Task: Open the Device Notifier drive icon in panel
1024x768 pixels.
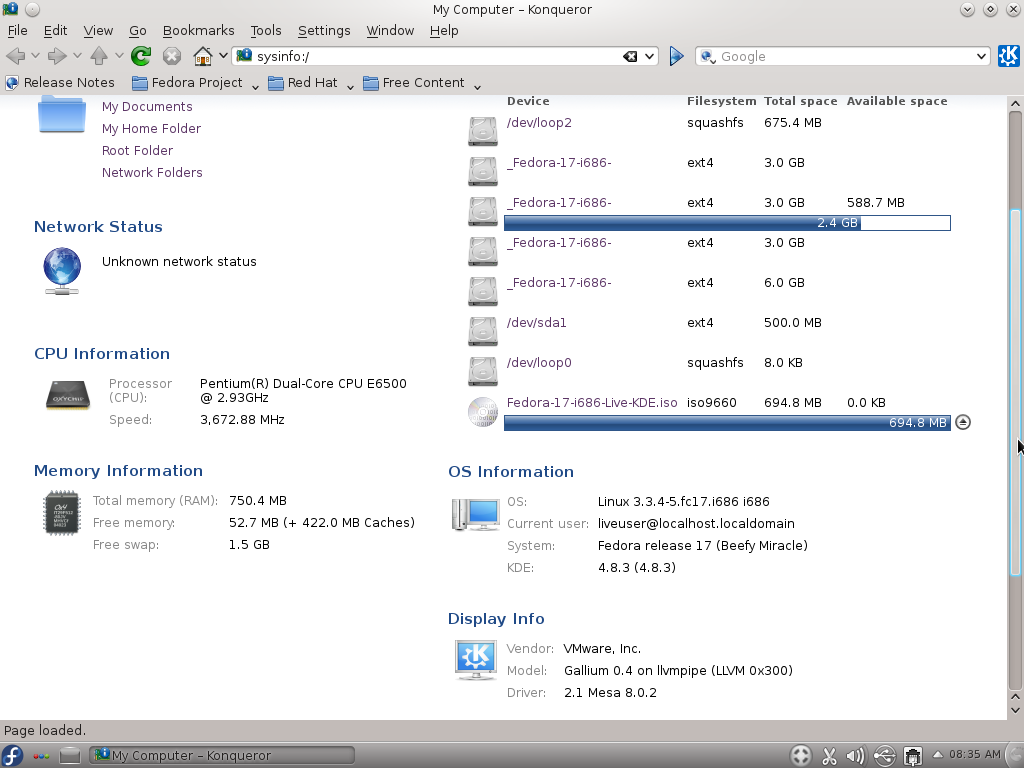Action: point(70,756)
